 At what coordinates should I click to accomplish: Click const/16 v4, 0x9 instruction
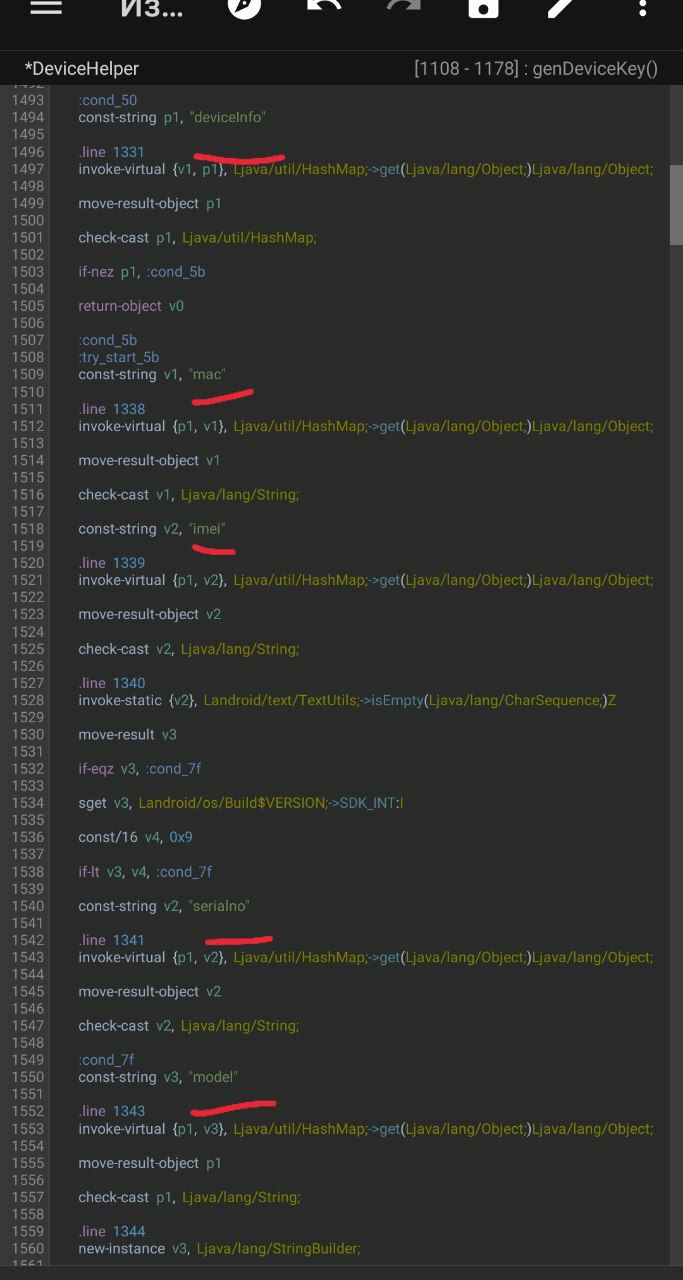pos(135,837)
